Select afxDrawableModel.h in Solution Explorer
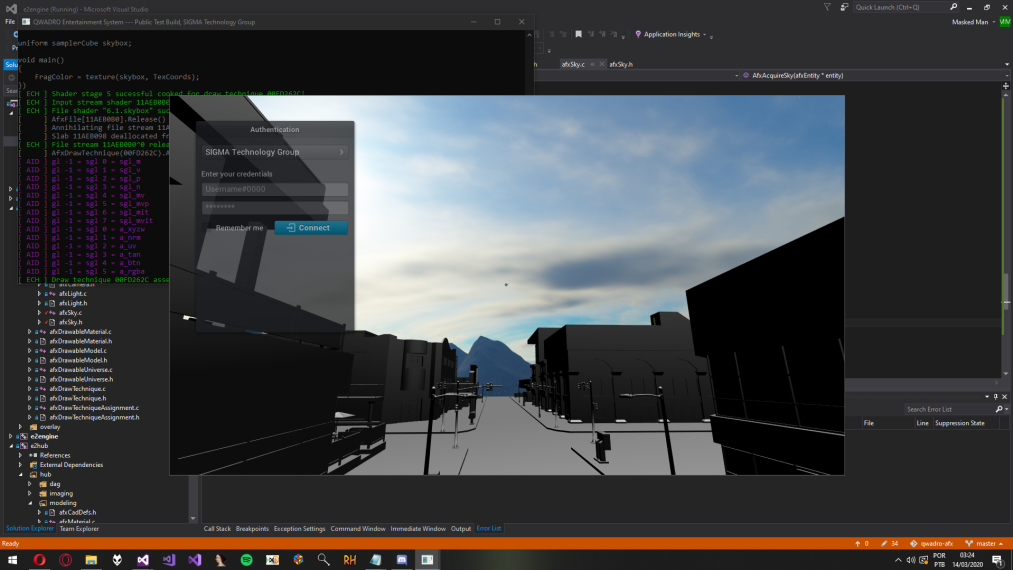Screen dimensions: 1013x570 click(78, 360)
